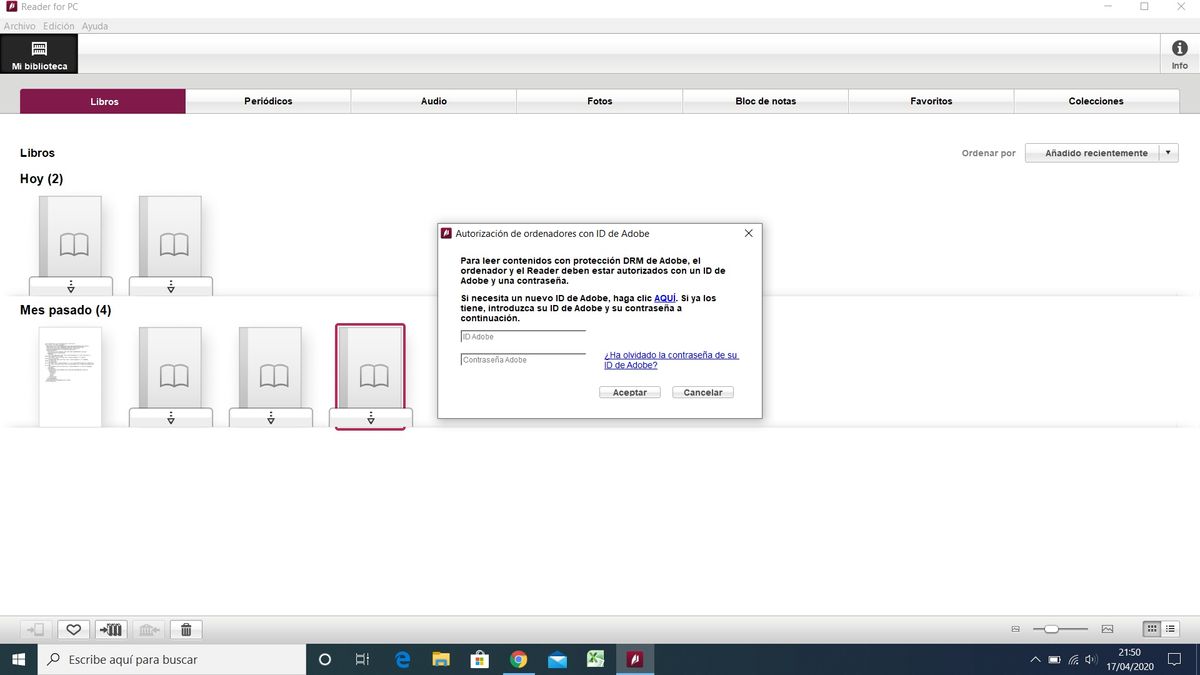Viewport: 1200px width, 675px height.
Task: Open Google Chrome from the taskbar
Action: click(x=518, y=659)
